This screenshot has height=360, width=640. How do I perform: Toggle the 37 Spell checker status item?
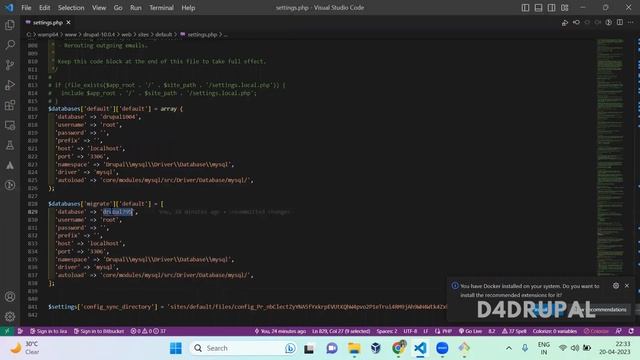coord(514,331)
